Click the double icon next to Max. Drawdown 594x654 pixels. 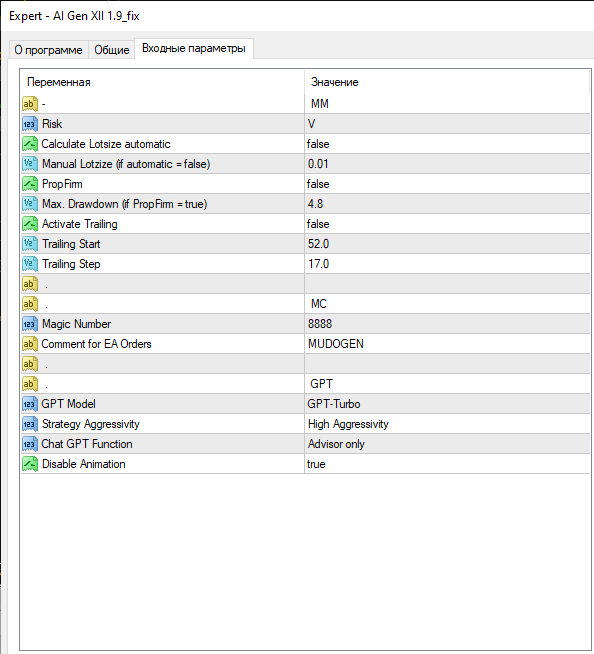pos(30,204)
